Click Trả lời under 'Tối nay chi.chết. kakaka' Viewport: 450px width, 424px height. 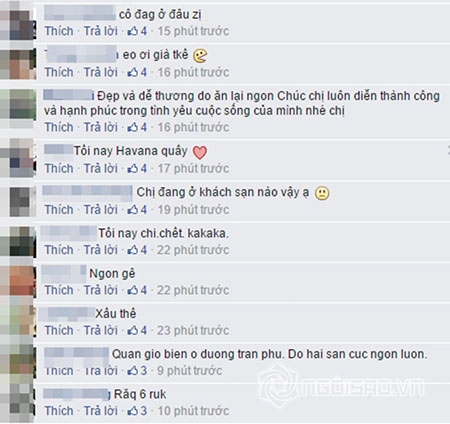(x=101, y=250)
